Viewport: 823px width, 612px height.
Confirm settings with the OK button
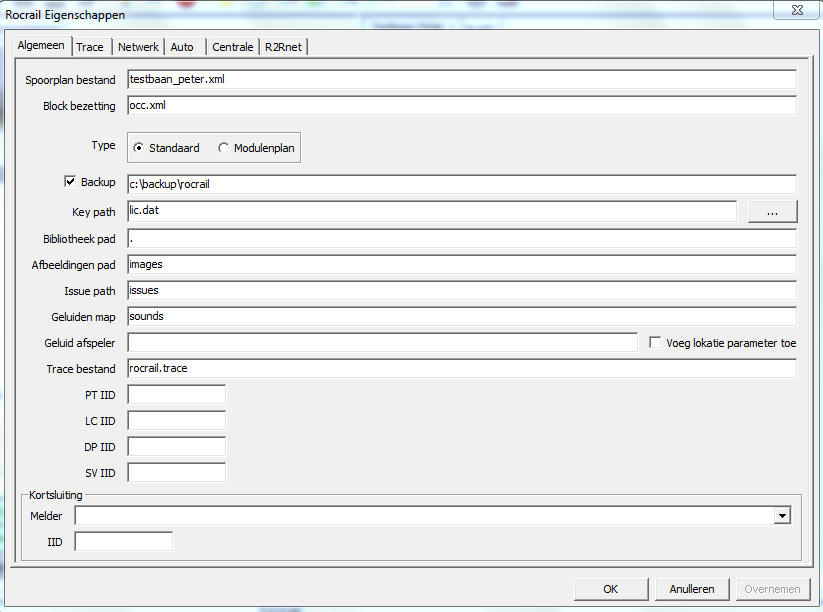coord(610,589)
